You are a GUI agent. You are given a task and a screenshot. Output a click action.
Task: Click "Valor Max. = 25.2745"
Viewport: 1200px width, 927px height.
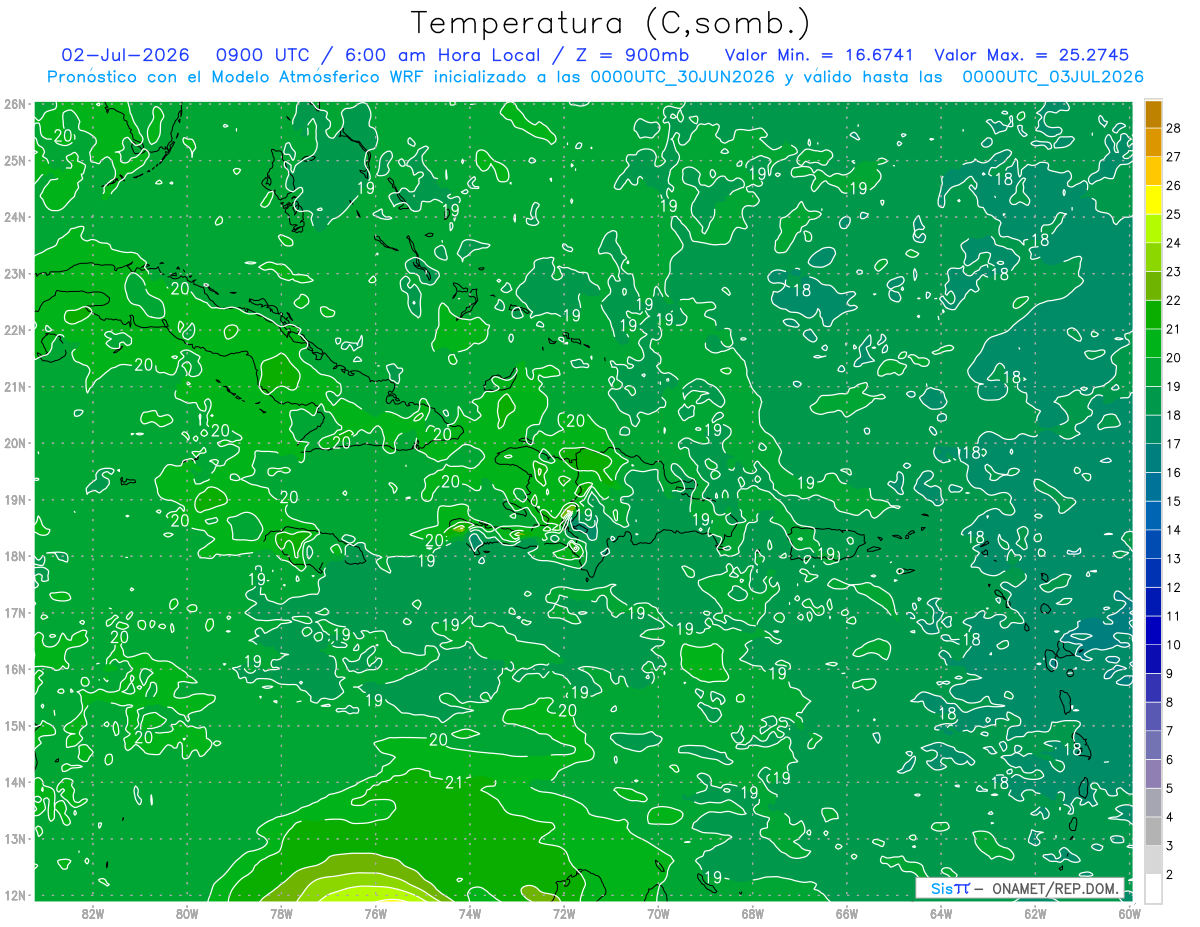[1032, 55]
